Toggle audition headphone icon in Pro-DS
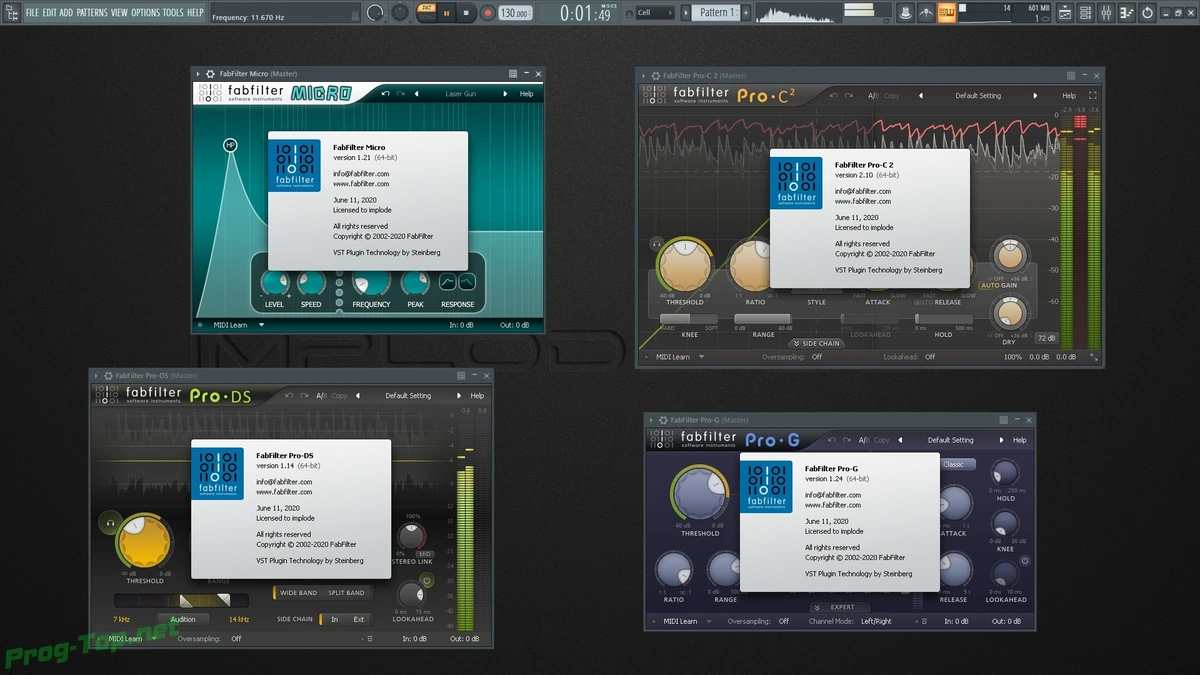 click(x=109, y=522)
